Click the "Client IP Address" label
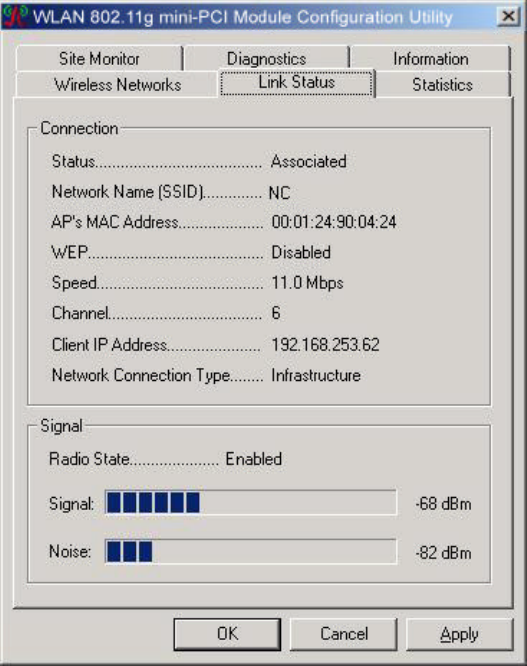 coord(110,344)
